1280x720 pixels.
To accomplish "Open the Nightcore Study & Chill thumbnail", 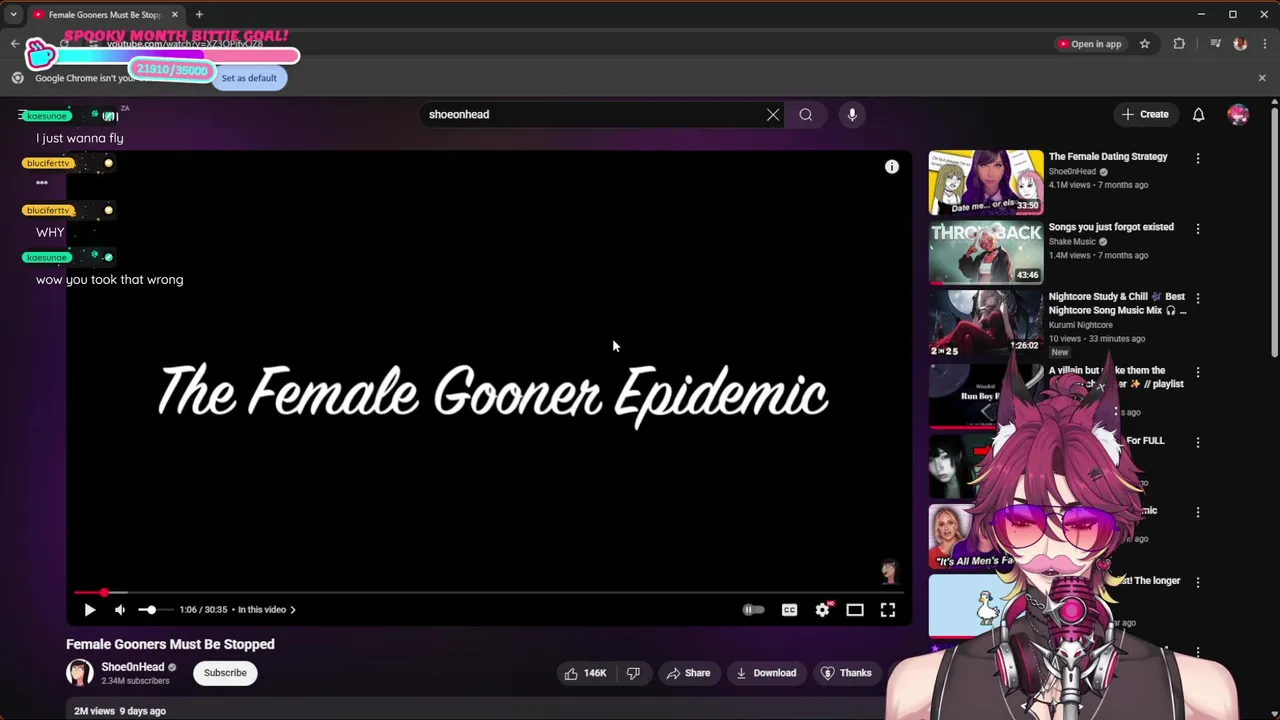I will click(x=986, y=323).
